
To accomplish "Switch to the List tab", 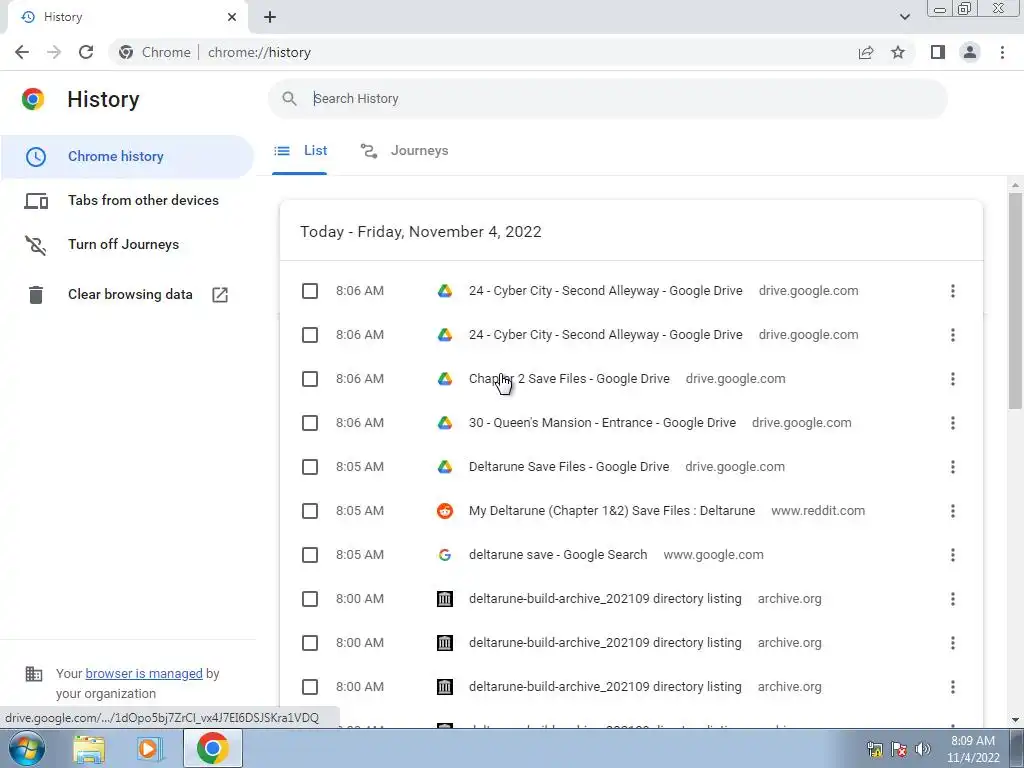I will click(300, 151).
